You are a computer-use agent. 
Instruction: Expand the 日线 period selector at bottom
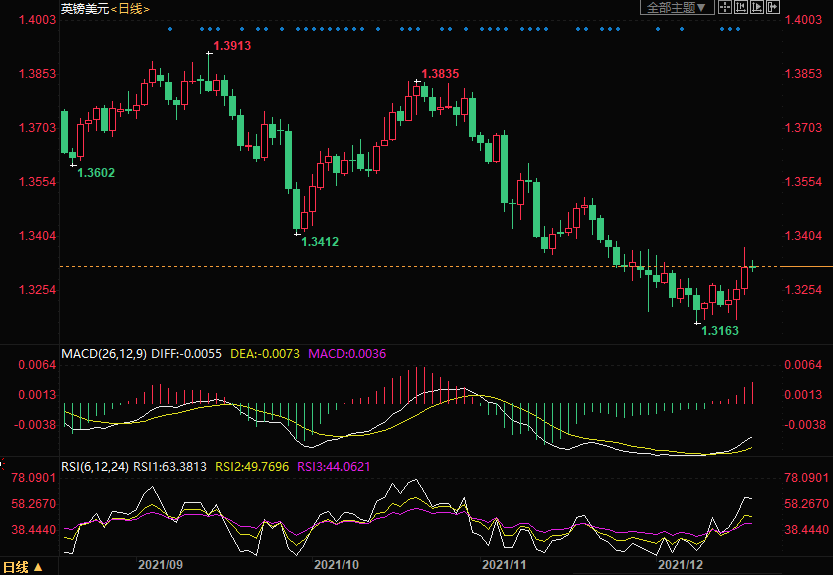24,567
